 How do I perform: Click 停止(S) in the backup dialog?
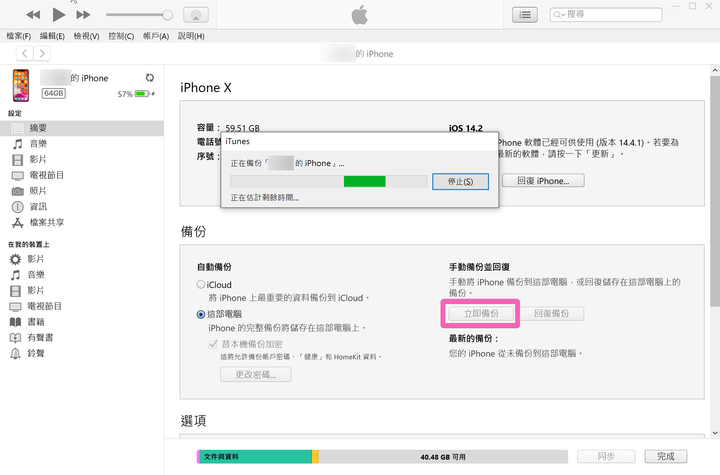pos(460,181)
